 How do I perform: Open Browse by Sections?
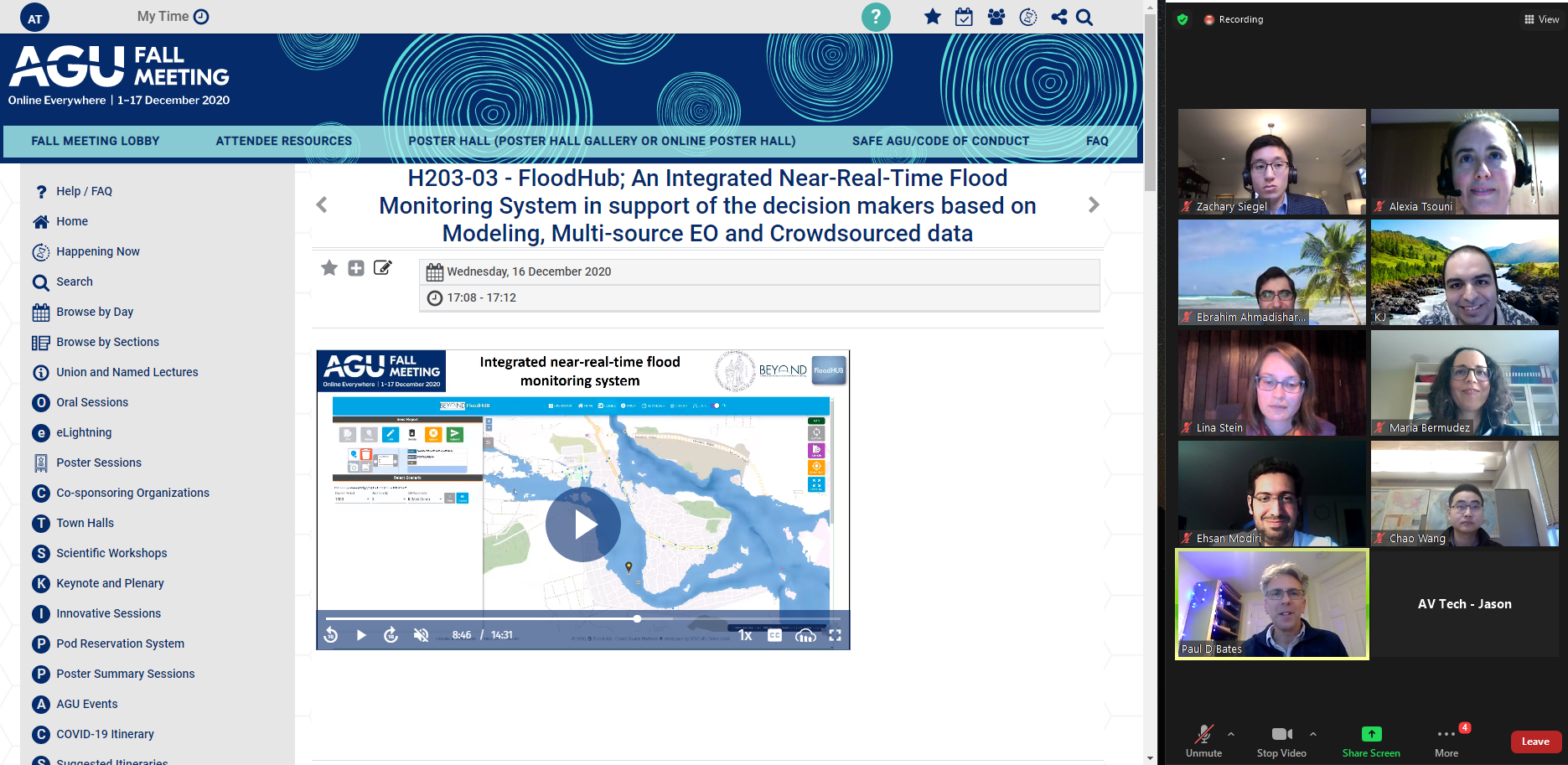point(107,342)
